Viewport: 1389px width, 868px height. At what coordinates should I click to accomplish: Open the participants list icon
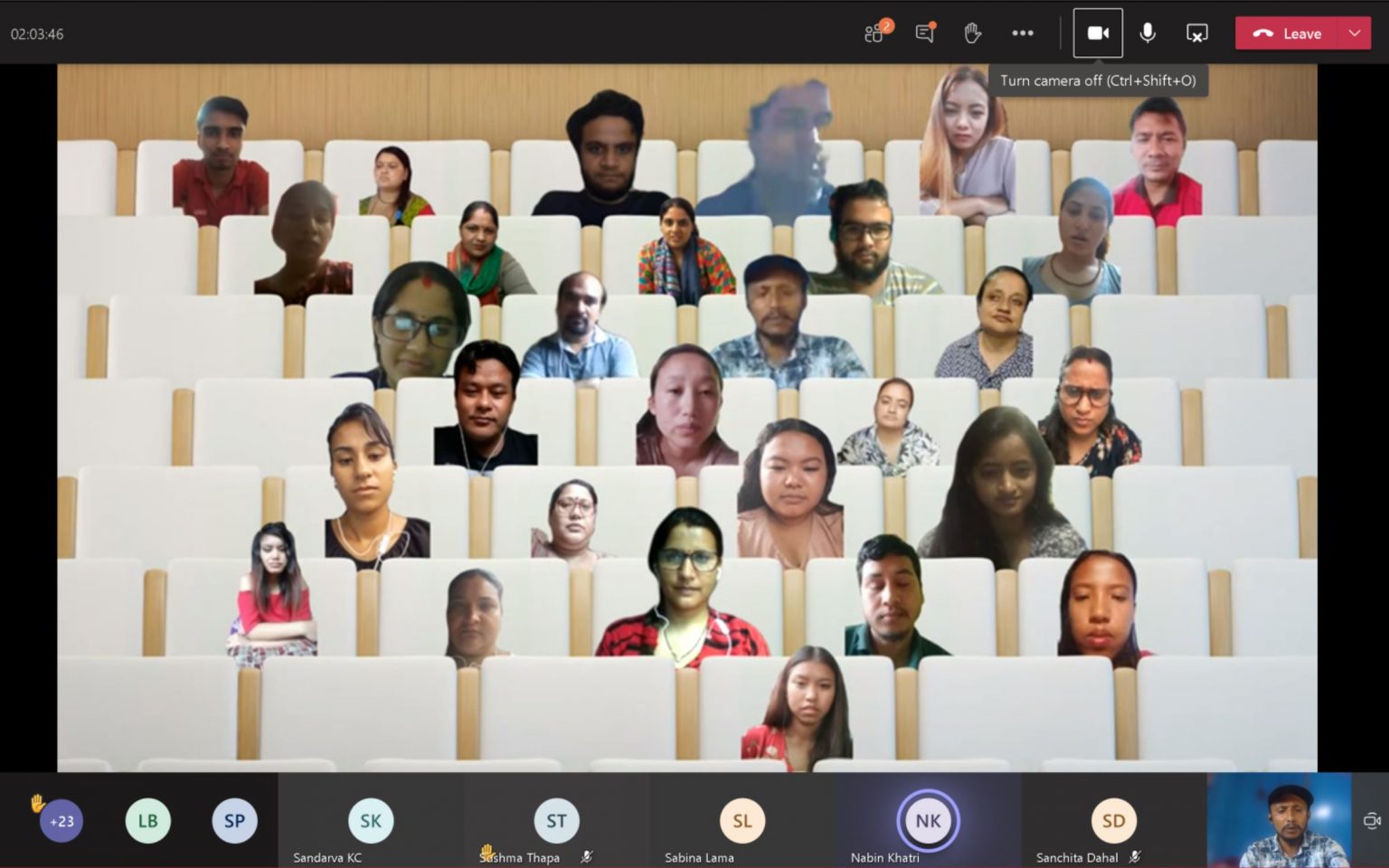[x=874, y=33]
